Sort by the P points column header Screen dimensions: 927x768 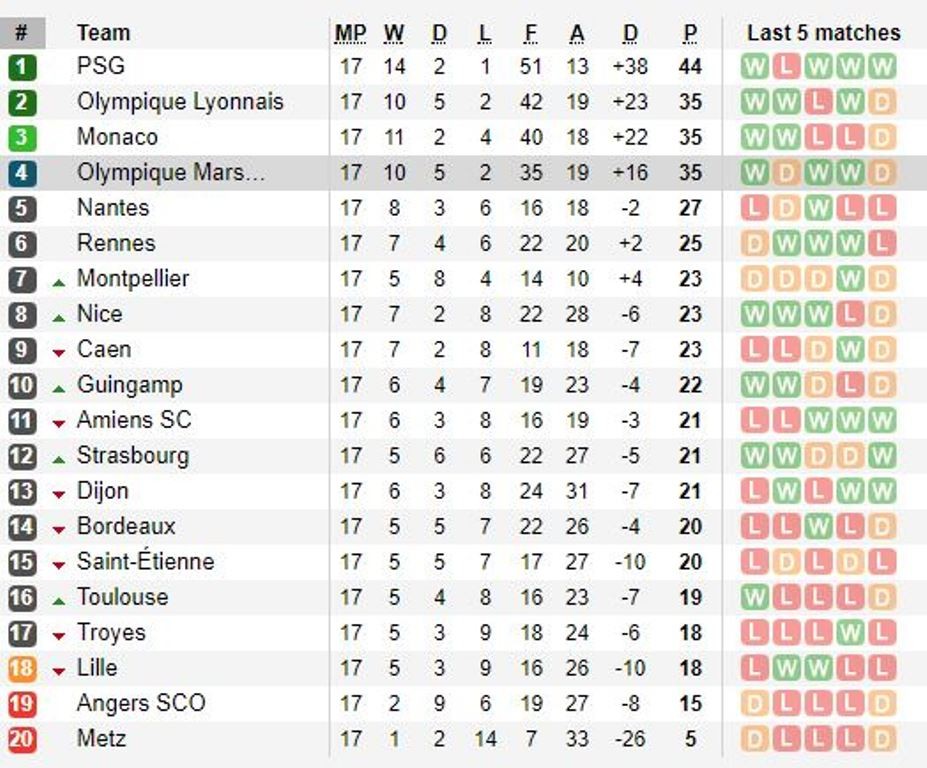(x=690, y=33)
